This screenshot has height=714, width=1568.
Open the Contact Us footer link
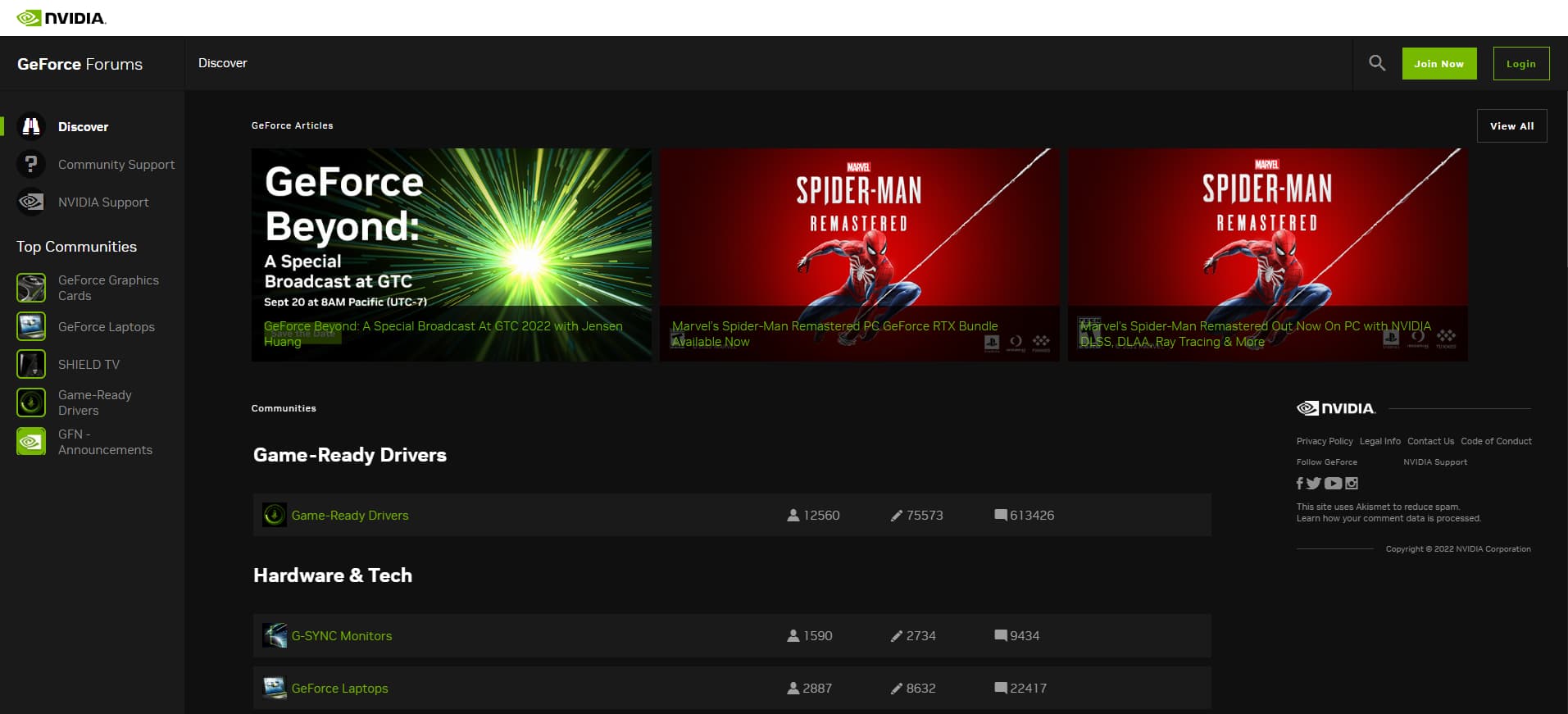[1431, 441]
